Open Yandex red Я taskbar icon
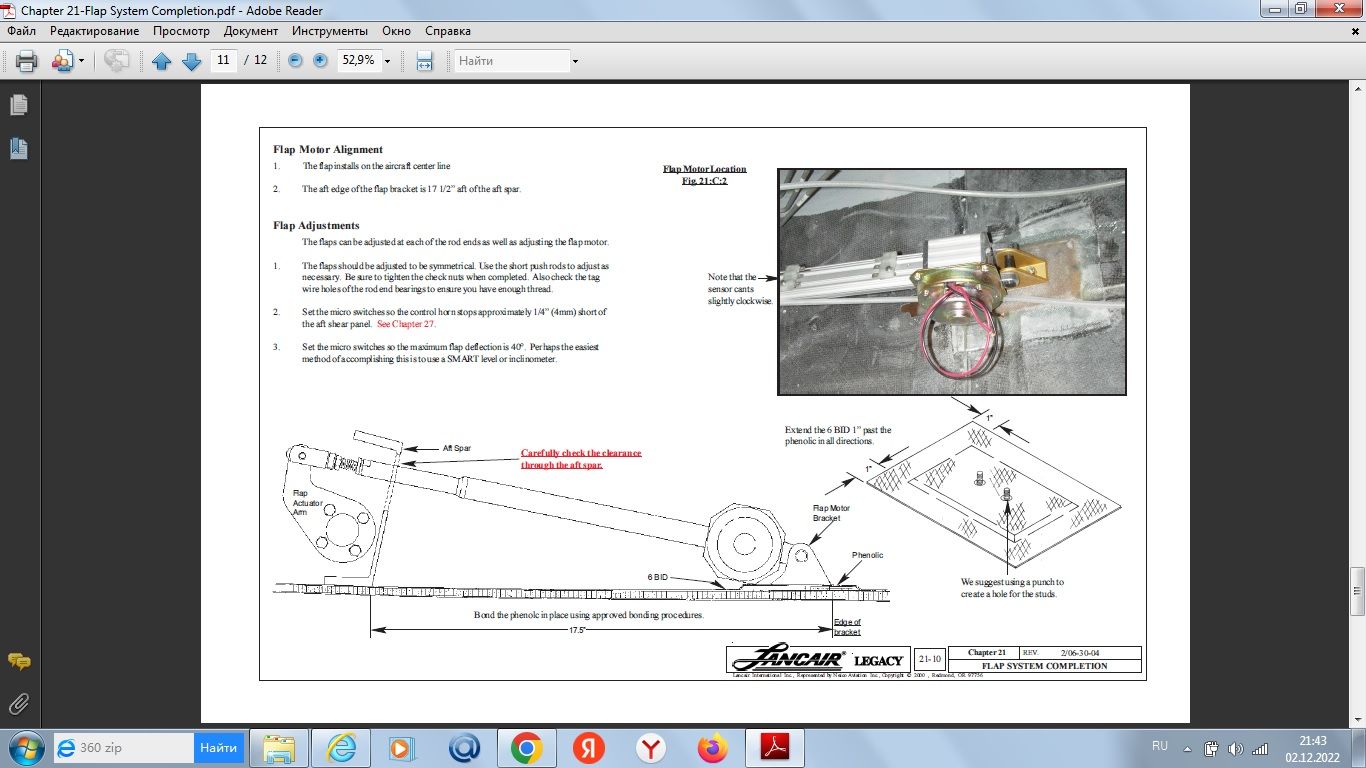The height and width of the screenshot is (768, 1366). pos(588,748)
